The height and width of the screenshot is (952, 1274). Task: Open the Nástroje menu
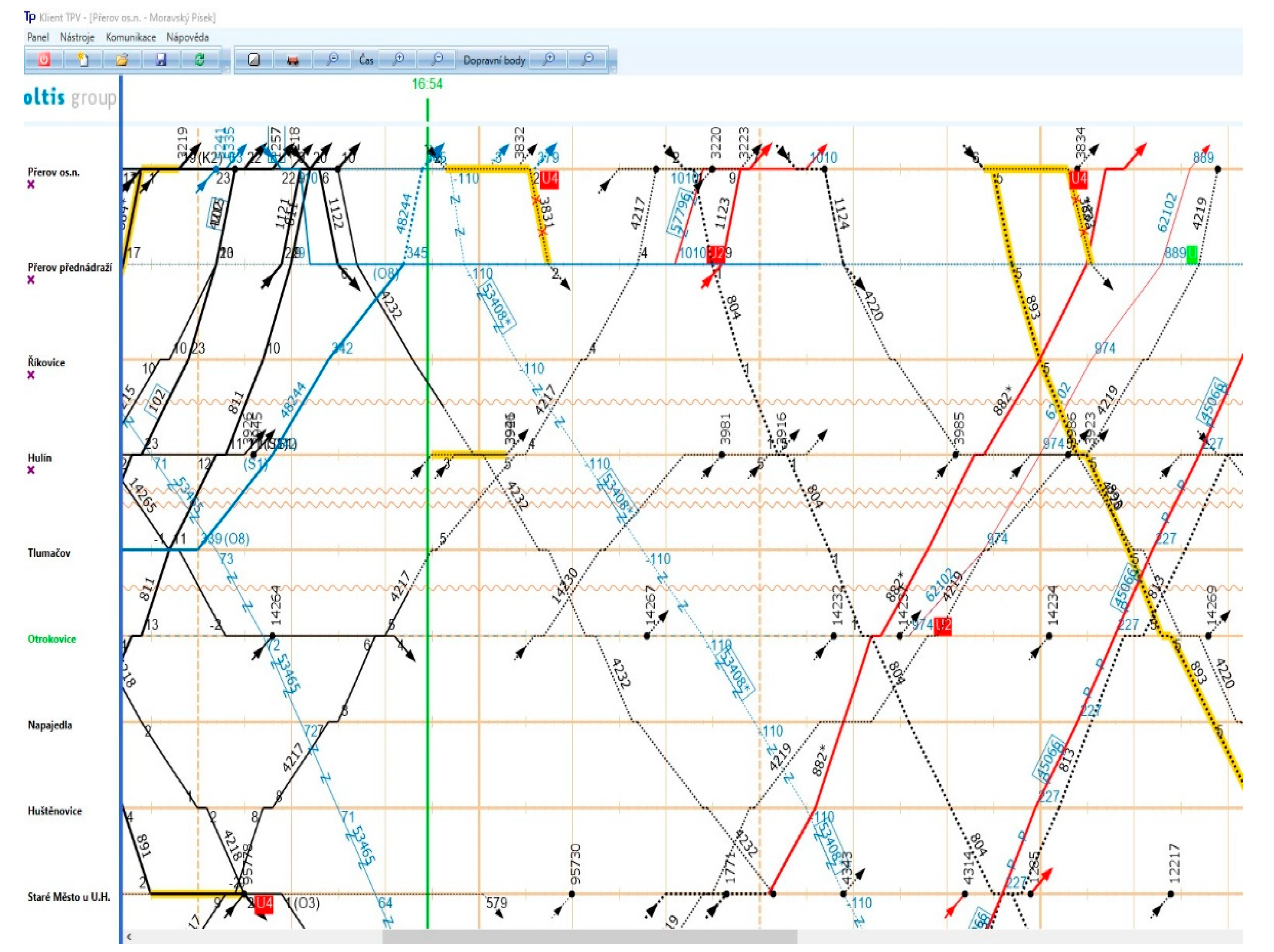[x=77, y=38]
